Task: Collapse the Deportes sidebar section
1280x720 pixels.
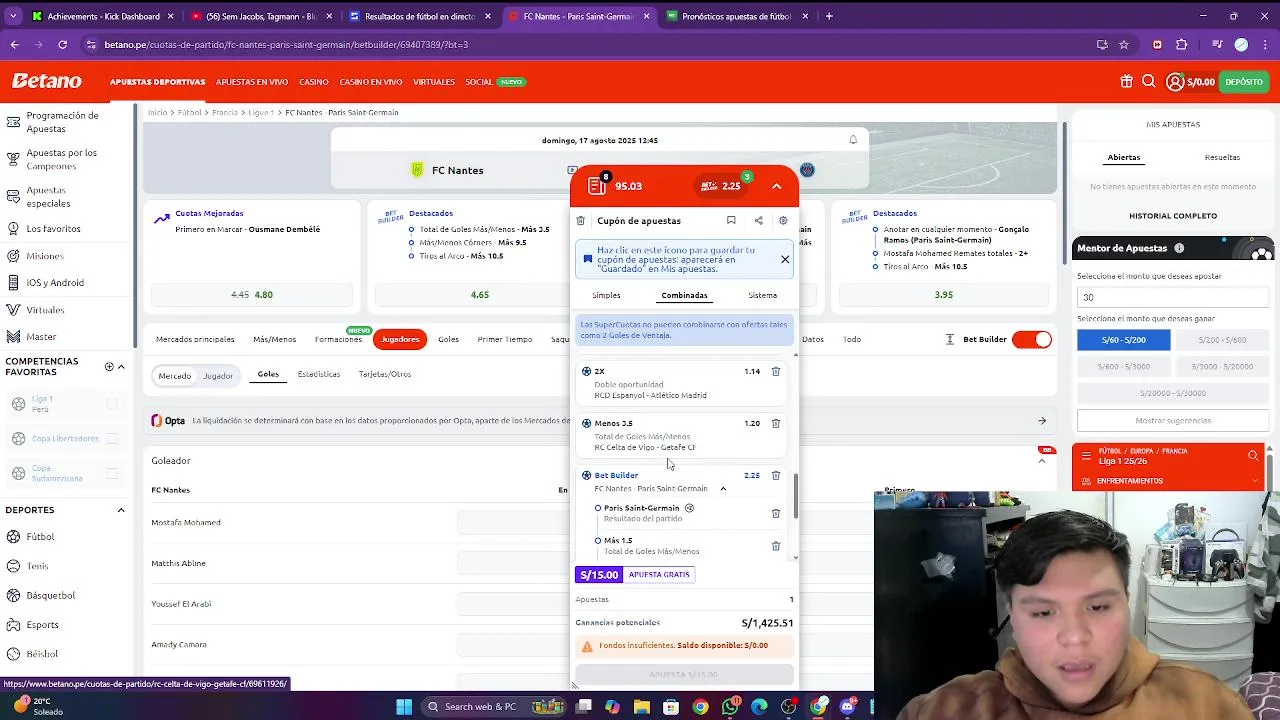Action: 121,510
